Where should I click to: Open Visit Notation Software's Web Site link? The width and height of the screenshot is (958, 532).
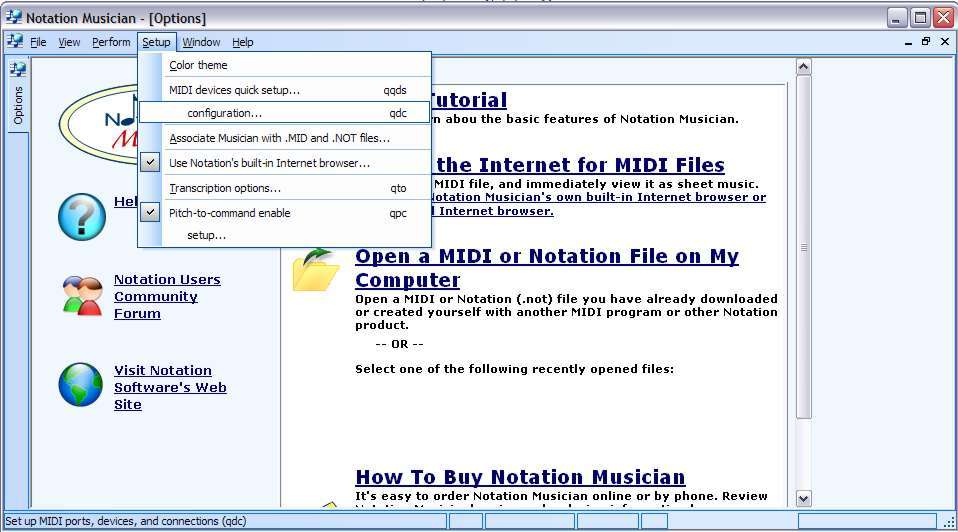click(170, 387)
